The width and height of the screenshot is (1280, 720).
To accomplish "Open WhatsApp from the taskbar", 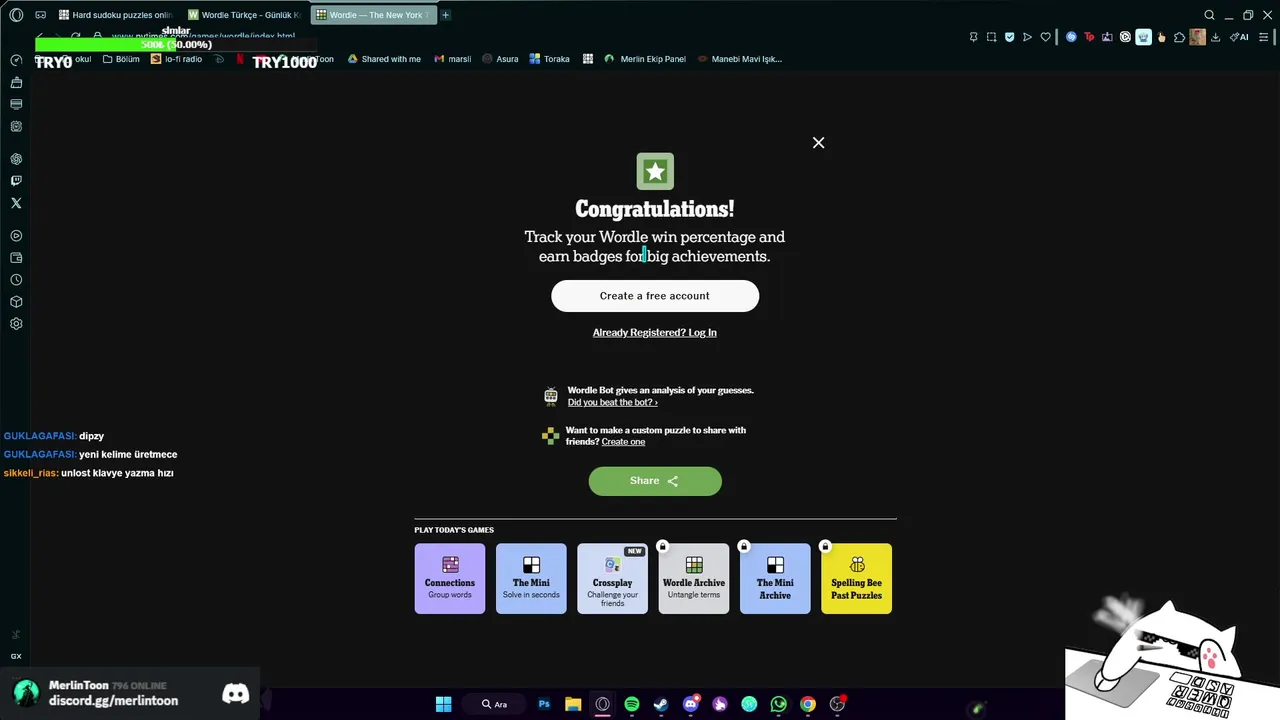I will tap(779, 704).
